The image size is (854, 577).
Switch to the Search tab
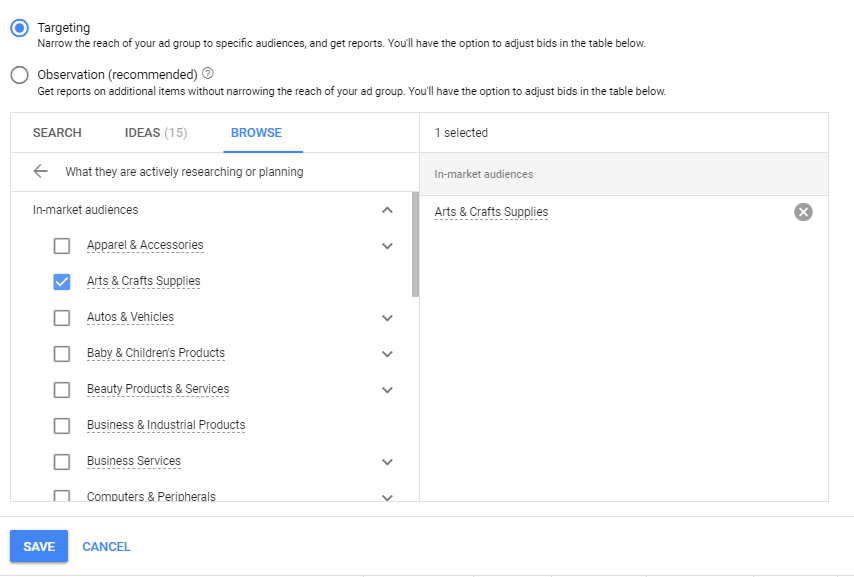tap(57, 133)
